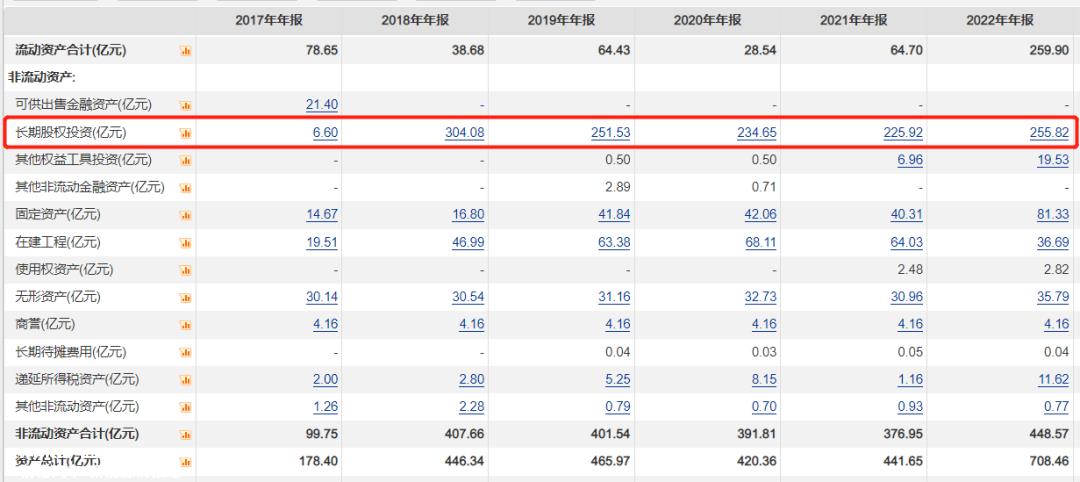Click 2020 长期股权投资 value 234.65
Viewport: 1080px width, 482px height.
[x=757, y=132]
